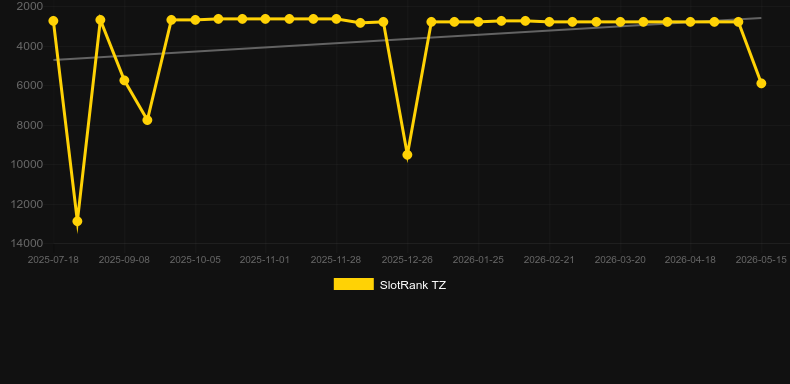Select the lowest data point near 13000
790x384 pixels.
[77, 221]
